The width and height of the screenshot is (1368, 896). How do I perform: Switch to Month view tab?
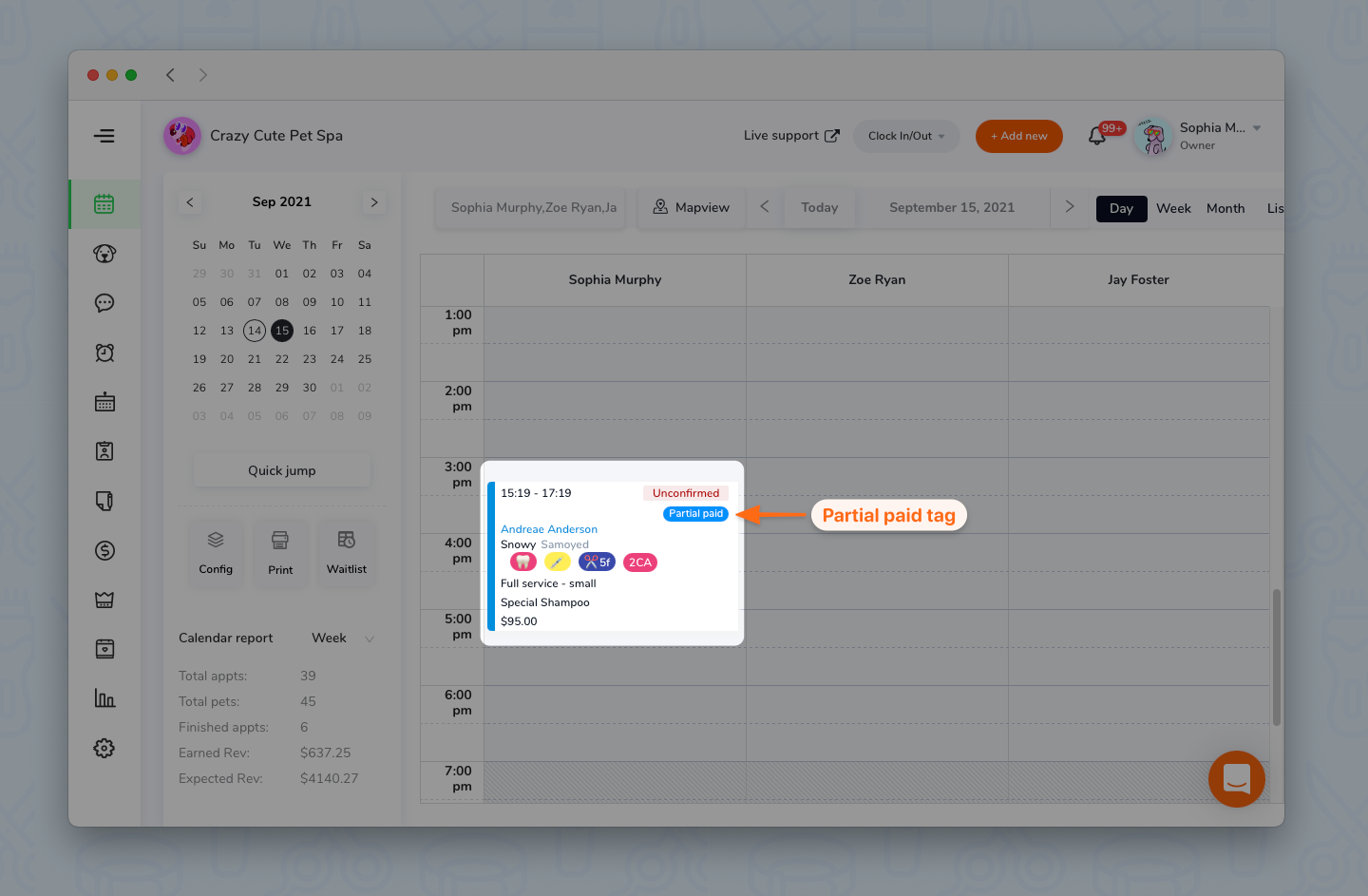1225,209
